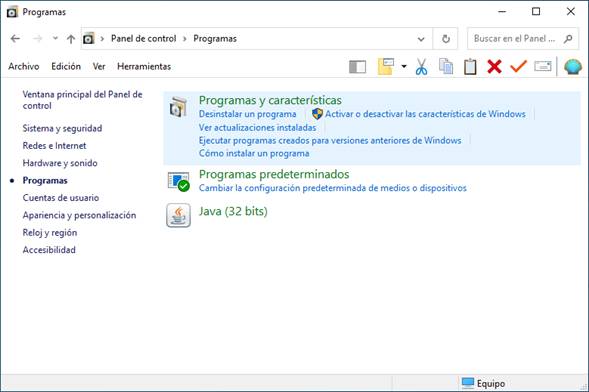Image resolution: width=589 pixels, height=392 pixels.
Task: Click the Copy icon in toolbar
Action: (x=446, y=66)
